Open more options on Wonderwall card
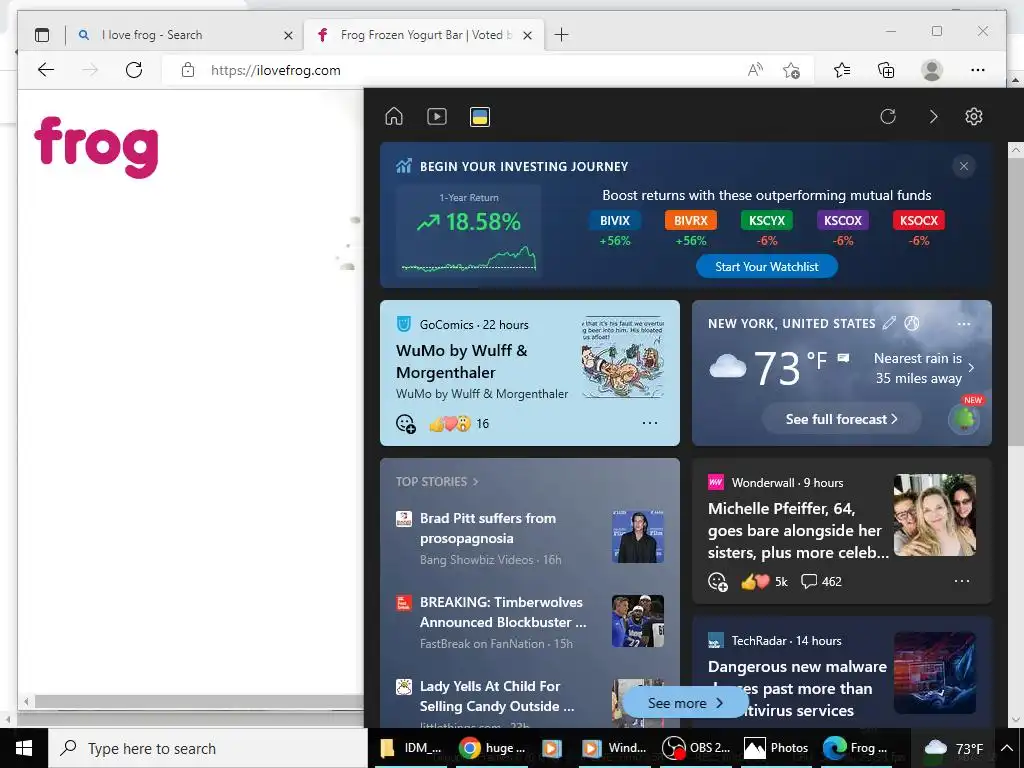The height and width of the screenshot is (768, 1024). click(x=961, y=581)
